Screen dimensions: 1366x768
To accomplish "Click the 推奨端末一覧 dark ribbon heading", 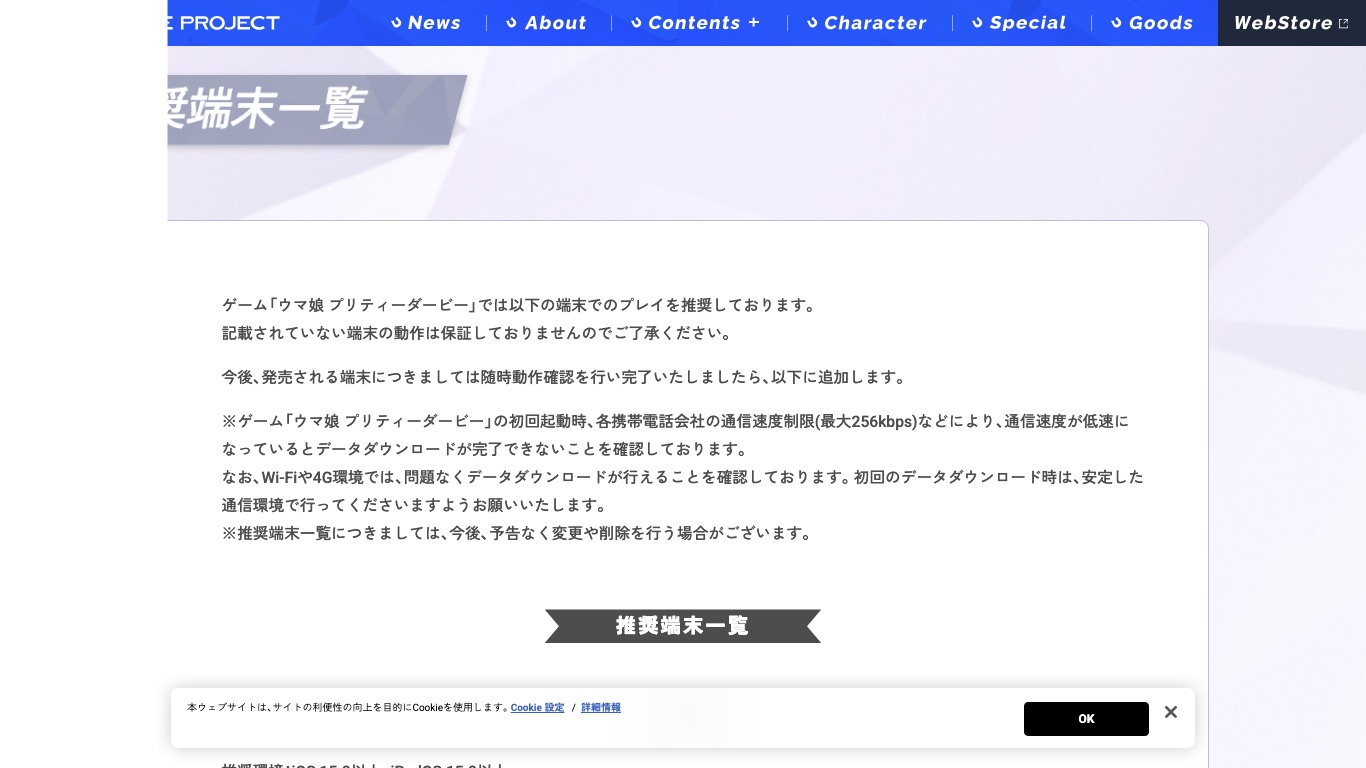I will click(x=683, y=626).
